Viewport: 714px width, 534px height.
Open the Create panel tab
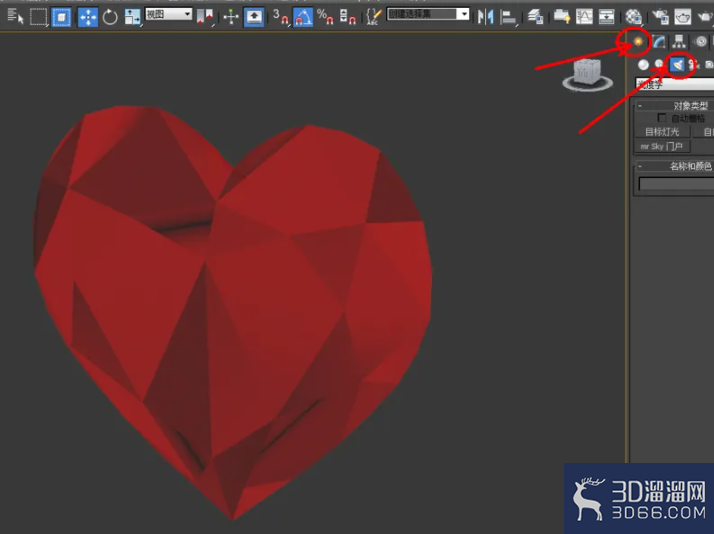[x=638, y=42]
